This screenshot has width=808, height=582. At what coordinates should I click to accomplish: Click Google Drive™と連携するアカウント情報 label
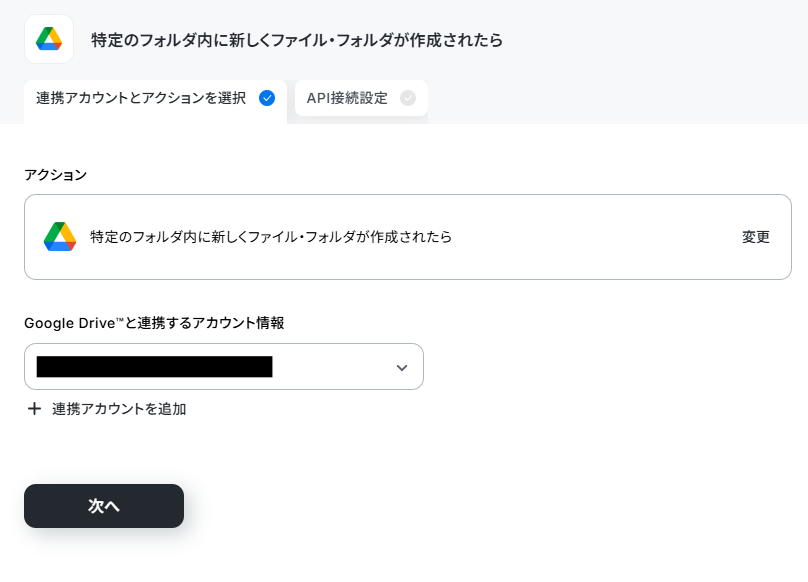(154, 323)
